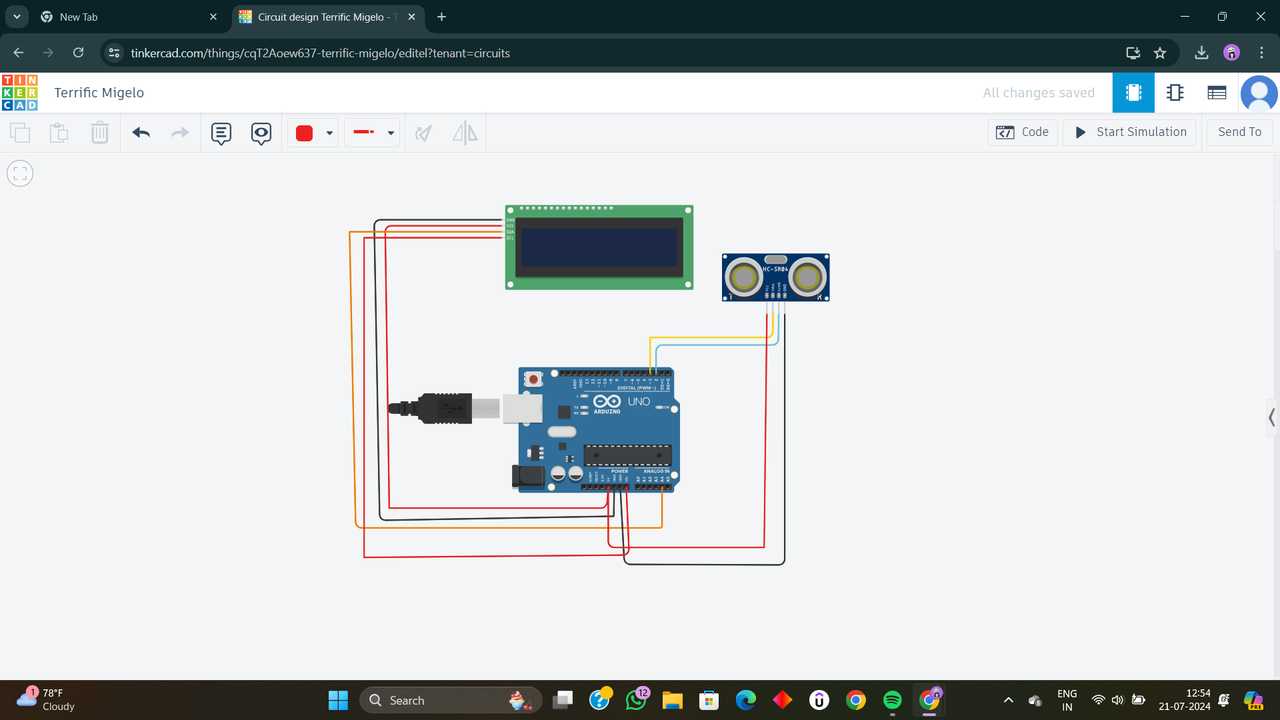Click the ENG IN language indicator
Screen dimensions: 1280x720
coord(1067,699)
